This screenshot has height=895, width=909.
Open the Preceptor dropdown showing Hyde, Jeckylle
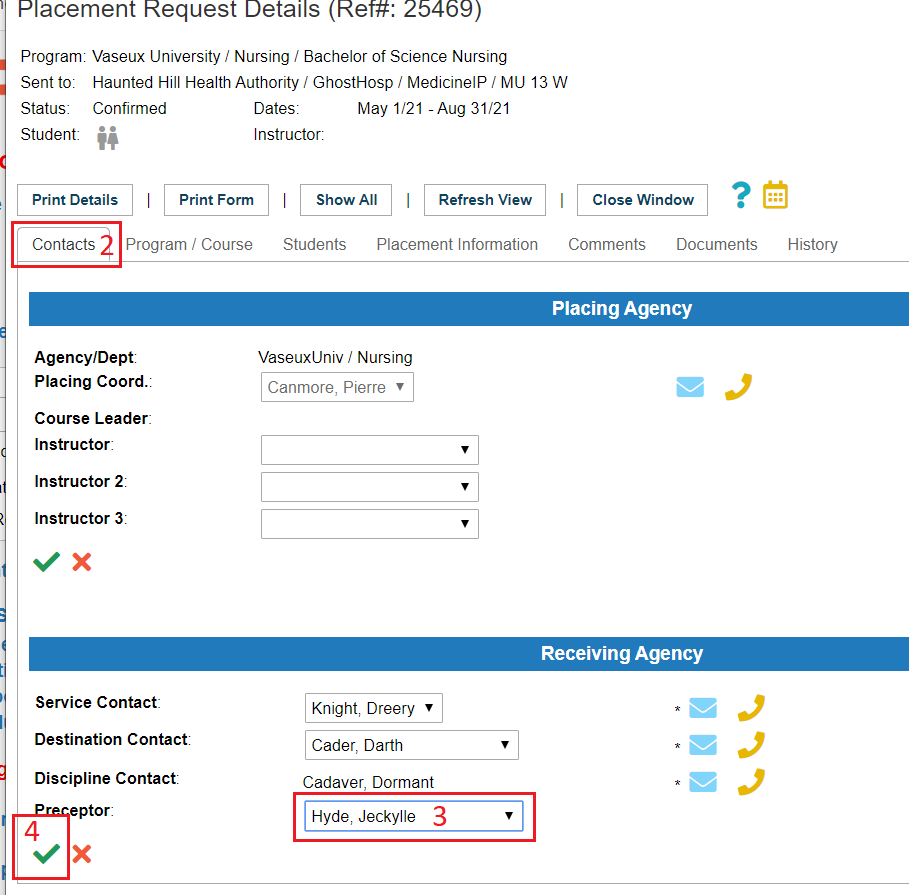[413, 816]
